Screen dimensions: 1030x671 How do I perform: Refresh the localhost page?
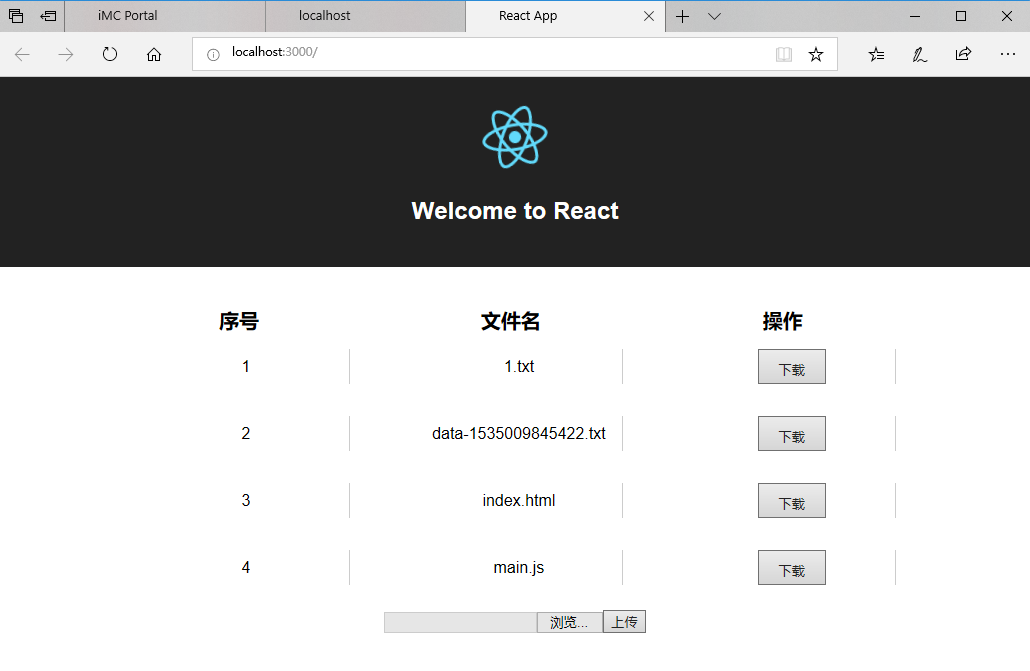click(x=110, y=55)
